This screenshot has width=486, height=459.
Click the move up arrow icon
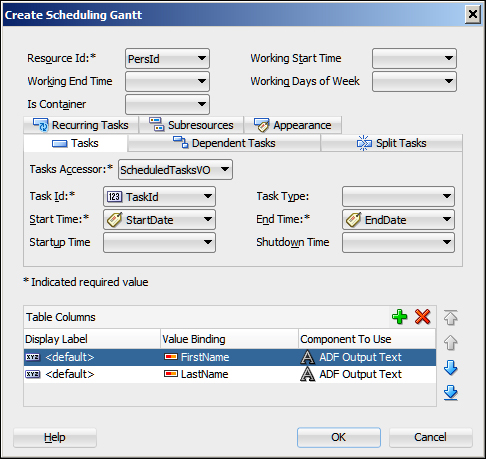[450, 343]
